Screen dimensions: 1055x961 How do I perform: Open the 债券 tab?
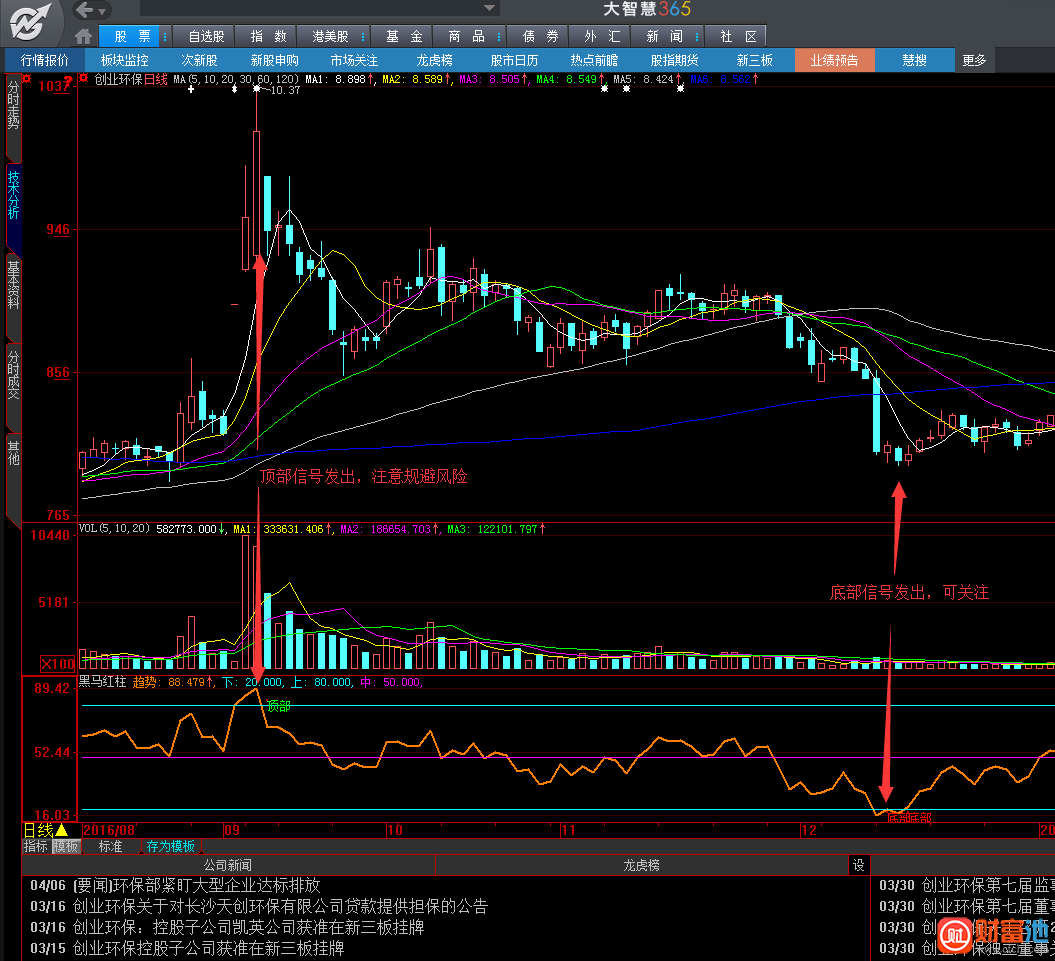pyautogui.click(x=540, y=36)
